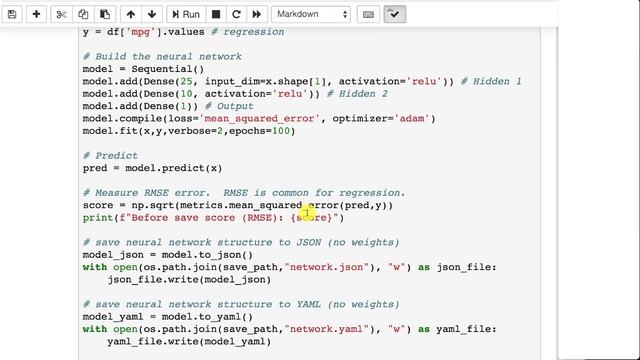Click the 'Measure RMSE error' comment line
Viewport: 640px width, 360px height.
(244, 193)
